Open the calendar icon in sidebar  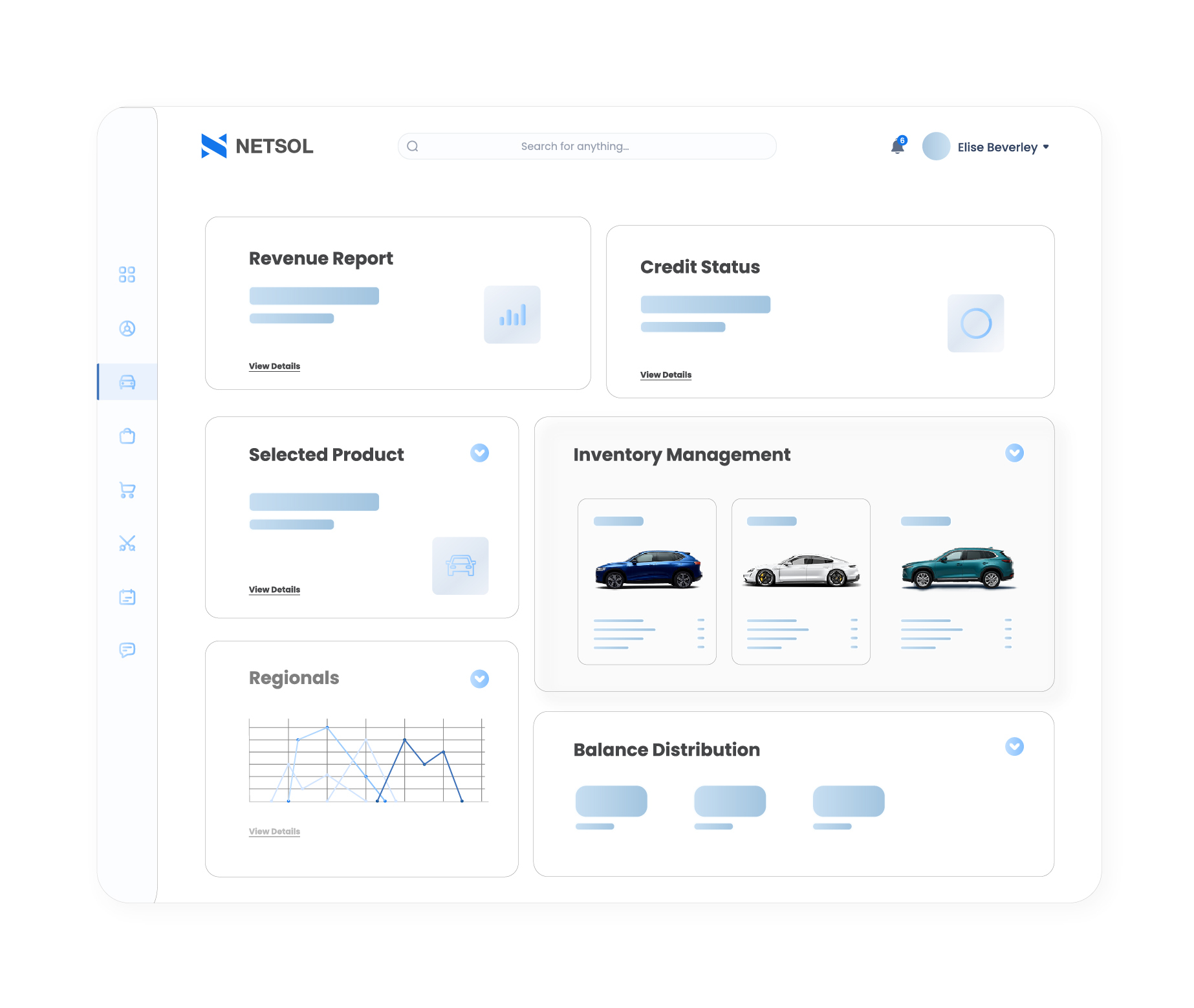click(x=127, y=597)
